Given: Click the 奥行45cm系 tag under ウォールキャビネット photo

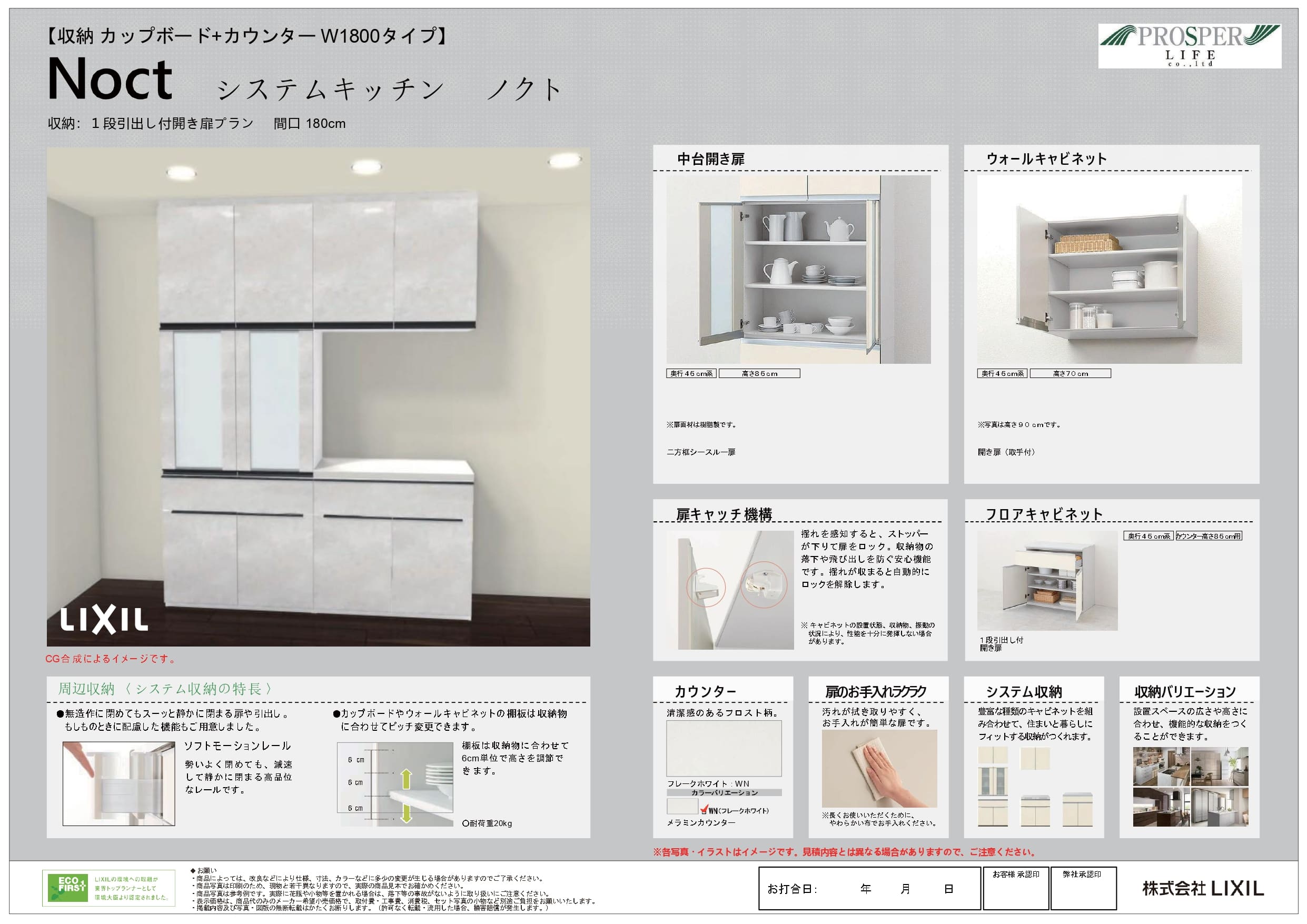Looking at the screenshot, I should [1003, 373].
